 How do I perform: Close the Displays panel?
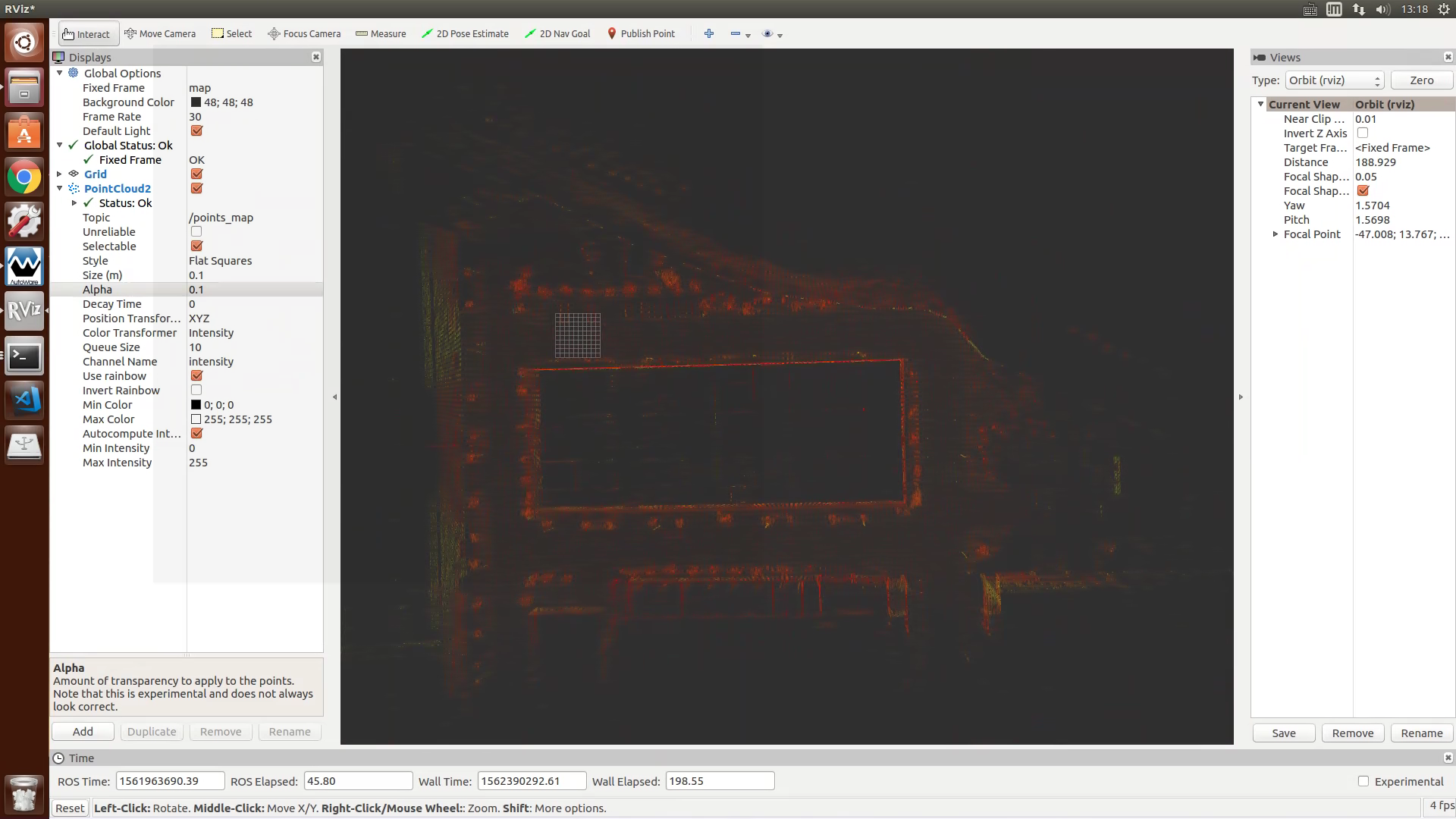click(x=316, y=57)
